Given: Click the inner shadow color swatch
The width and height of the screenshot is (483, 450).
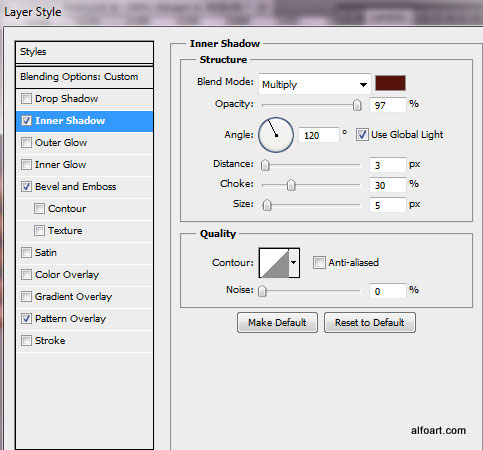Looking at the screenshot, I should click(x=390, y=83).
